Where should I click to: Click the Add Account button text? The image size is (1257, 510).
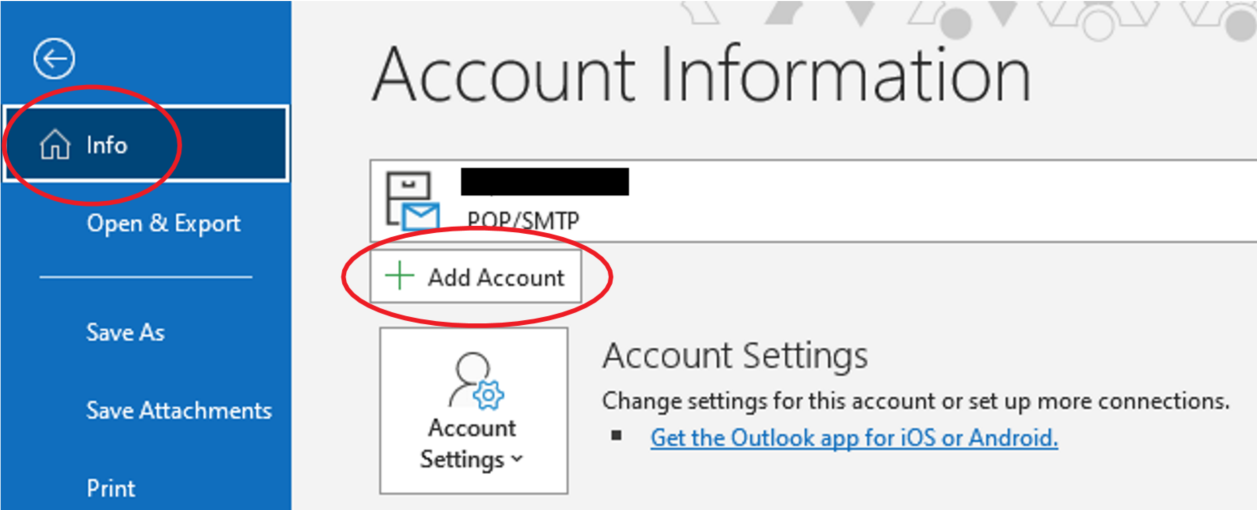tap(496, 277)
